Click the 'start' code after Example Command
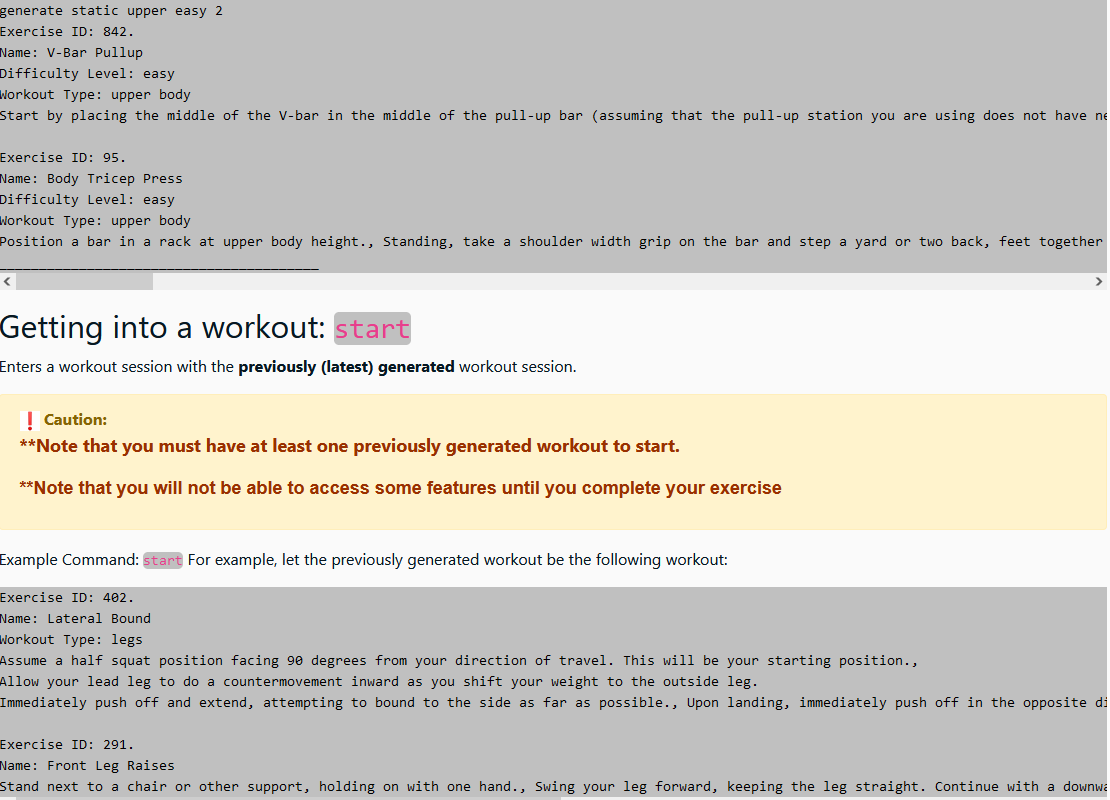Image resolution: width=1110 pixels, height=800 pixels. (x=163, y=560)
